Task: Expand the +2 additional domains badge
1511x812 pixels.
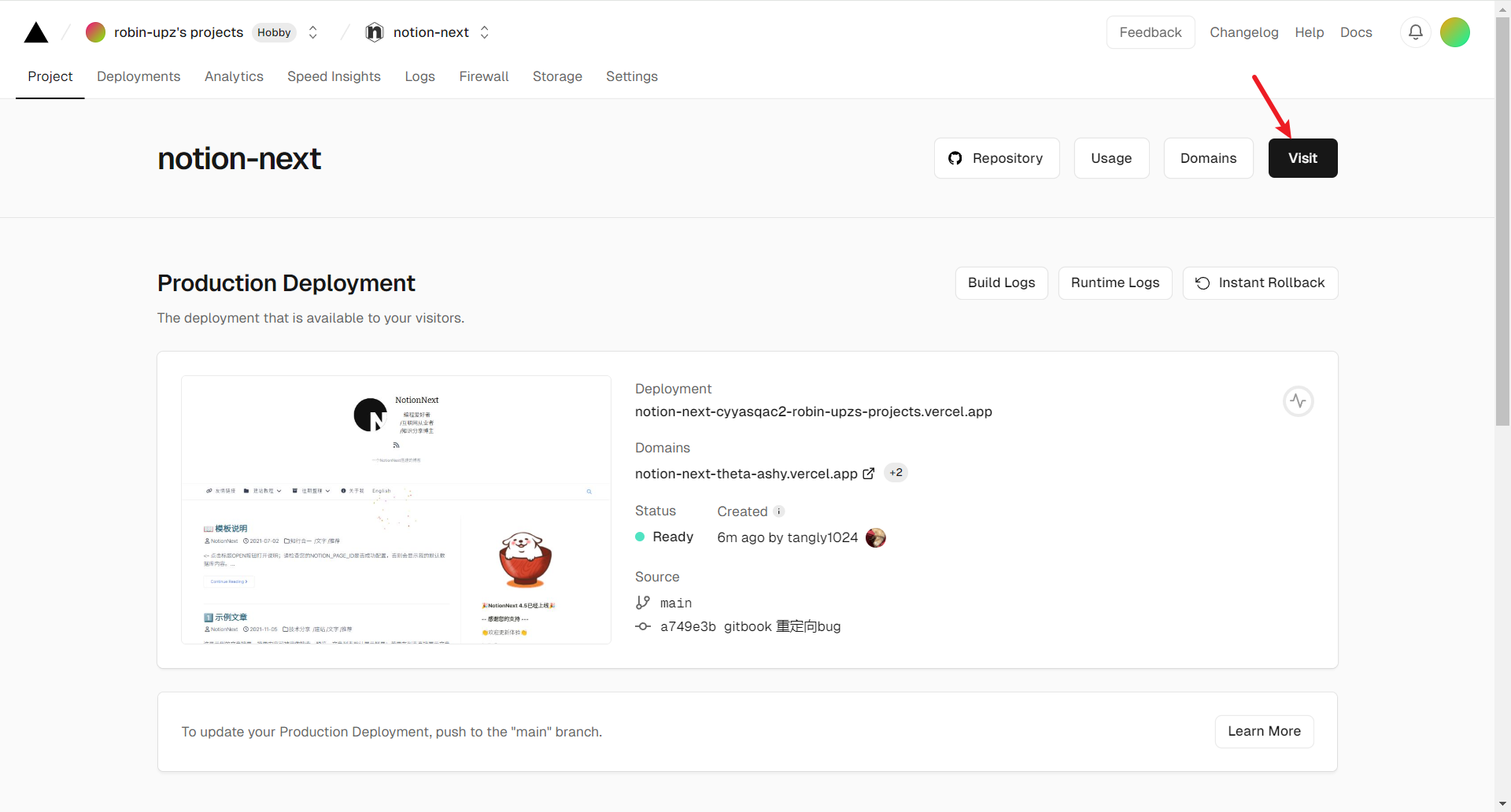Action: pyautogui.click(x=896, y=472)
